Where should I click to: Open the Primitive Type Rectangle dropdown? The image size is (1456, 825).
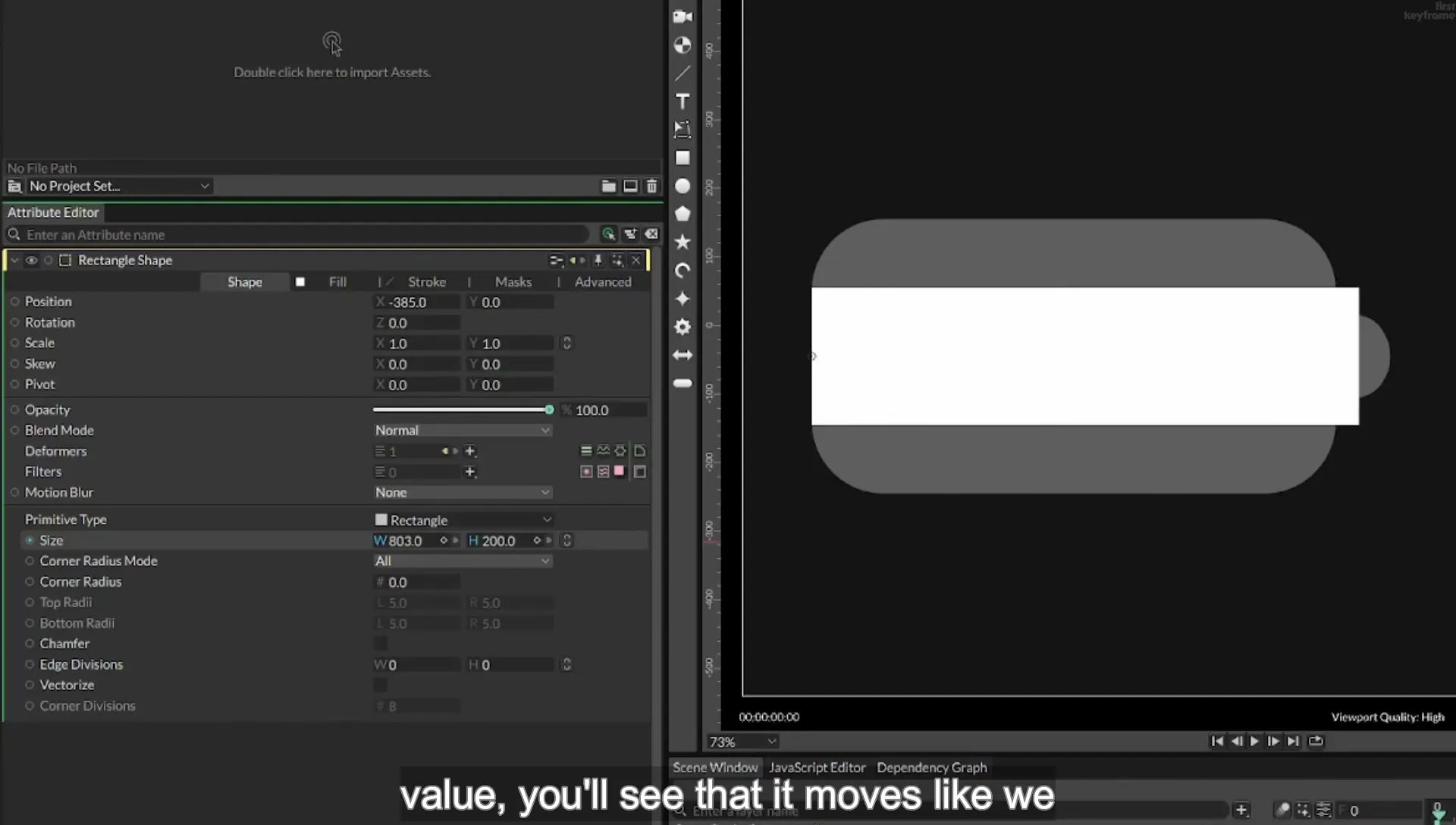point(463,520)
